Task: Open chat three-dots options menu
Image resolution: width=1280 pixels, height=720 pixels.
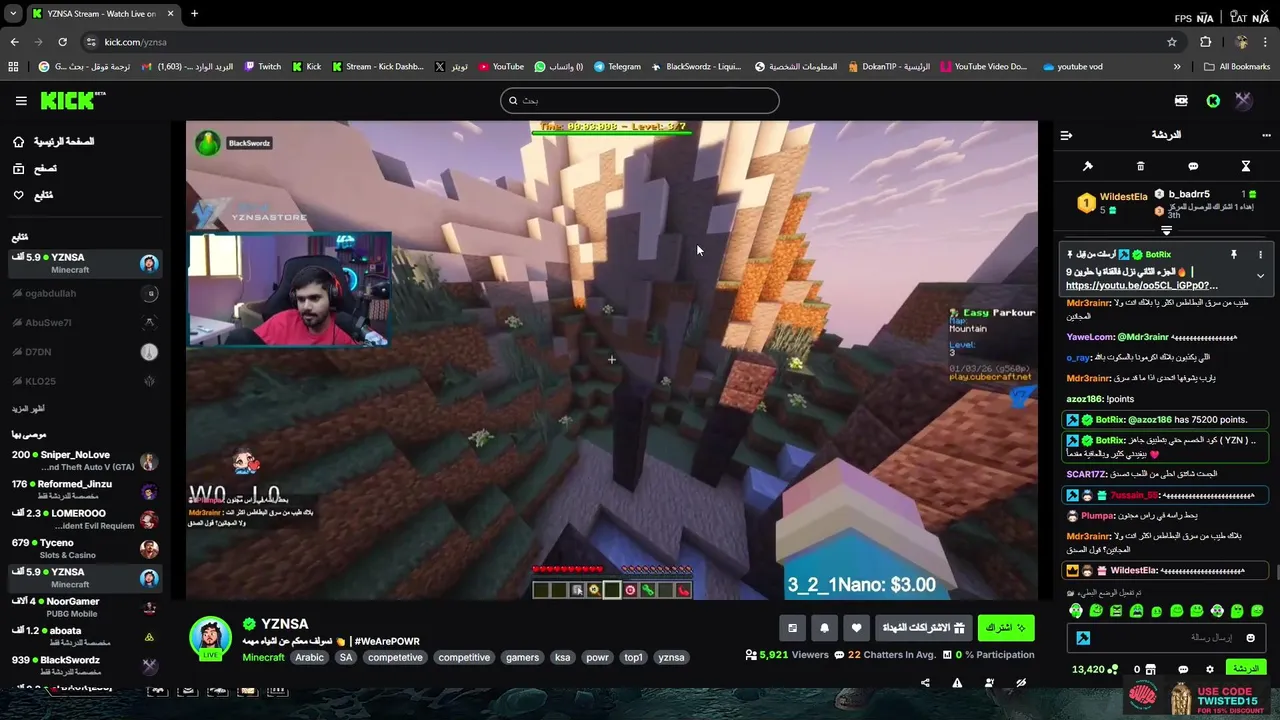Action: 1266,135
